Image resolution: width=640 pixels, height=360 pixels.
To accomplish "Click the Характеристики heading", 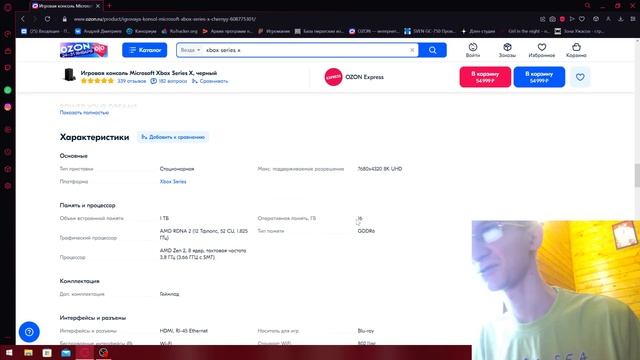I will point(94,137).
